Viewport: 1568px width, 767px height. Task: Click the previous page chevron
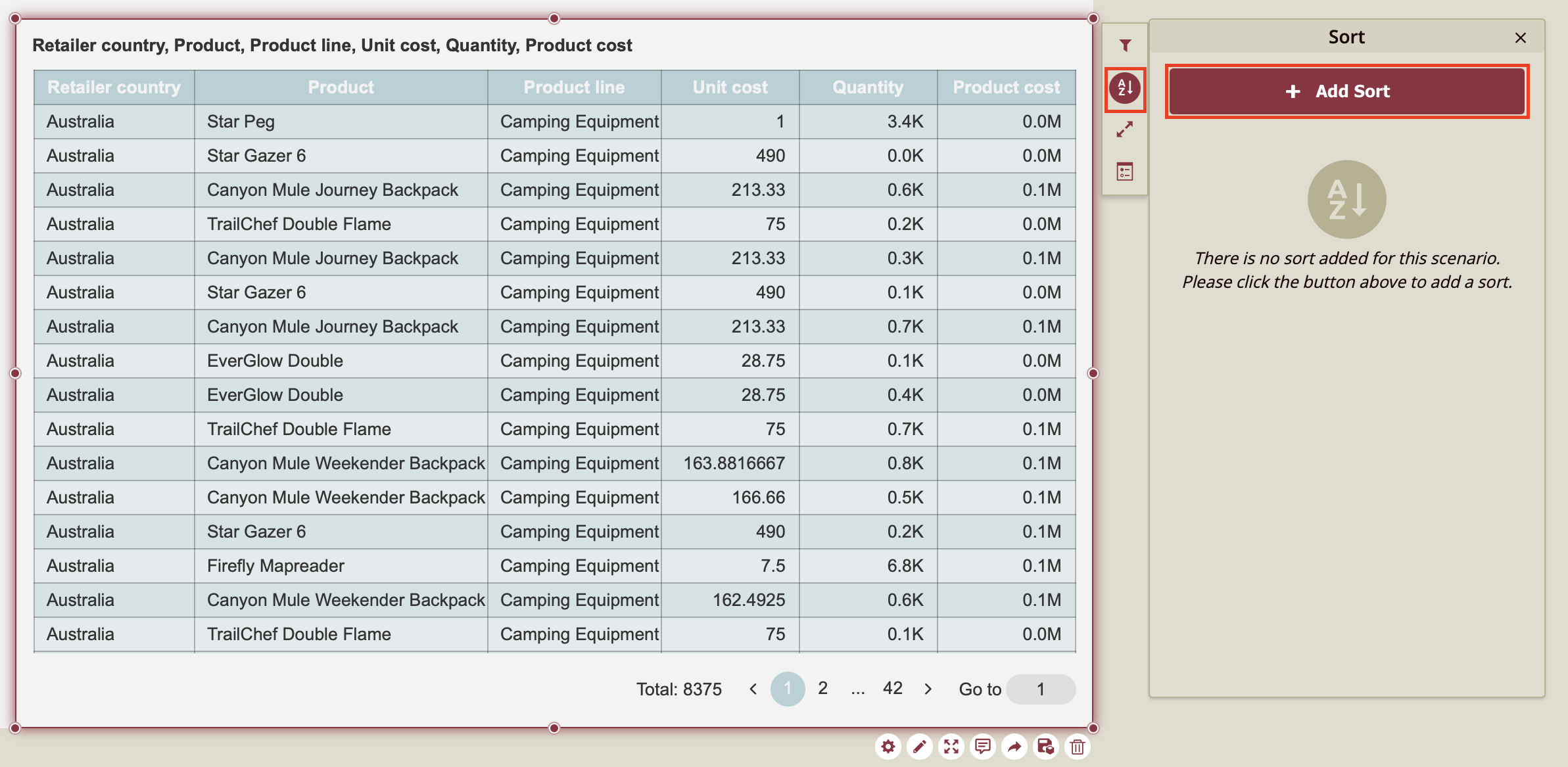click(x=753, y=689)
